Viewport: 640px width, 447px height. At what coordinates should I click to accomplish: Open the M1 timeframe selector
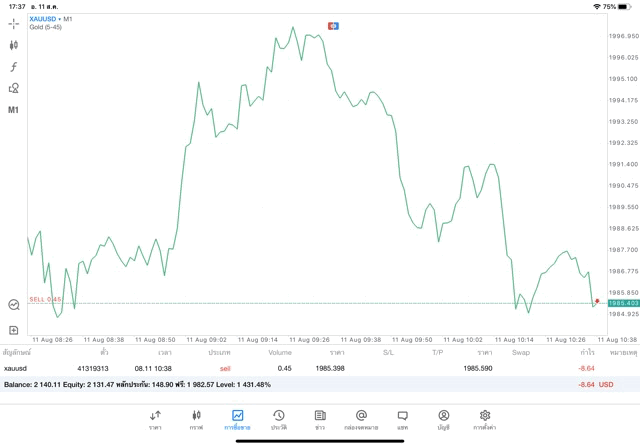pyautogui.click(x=14, y=110)
